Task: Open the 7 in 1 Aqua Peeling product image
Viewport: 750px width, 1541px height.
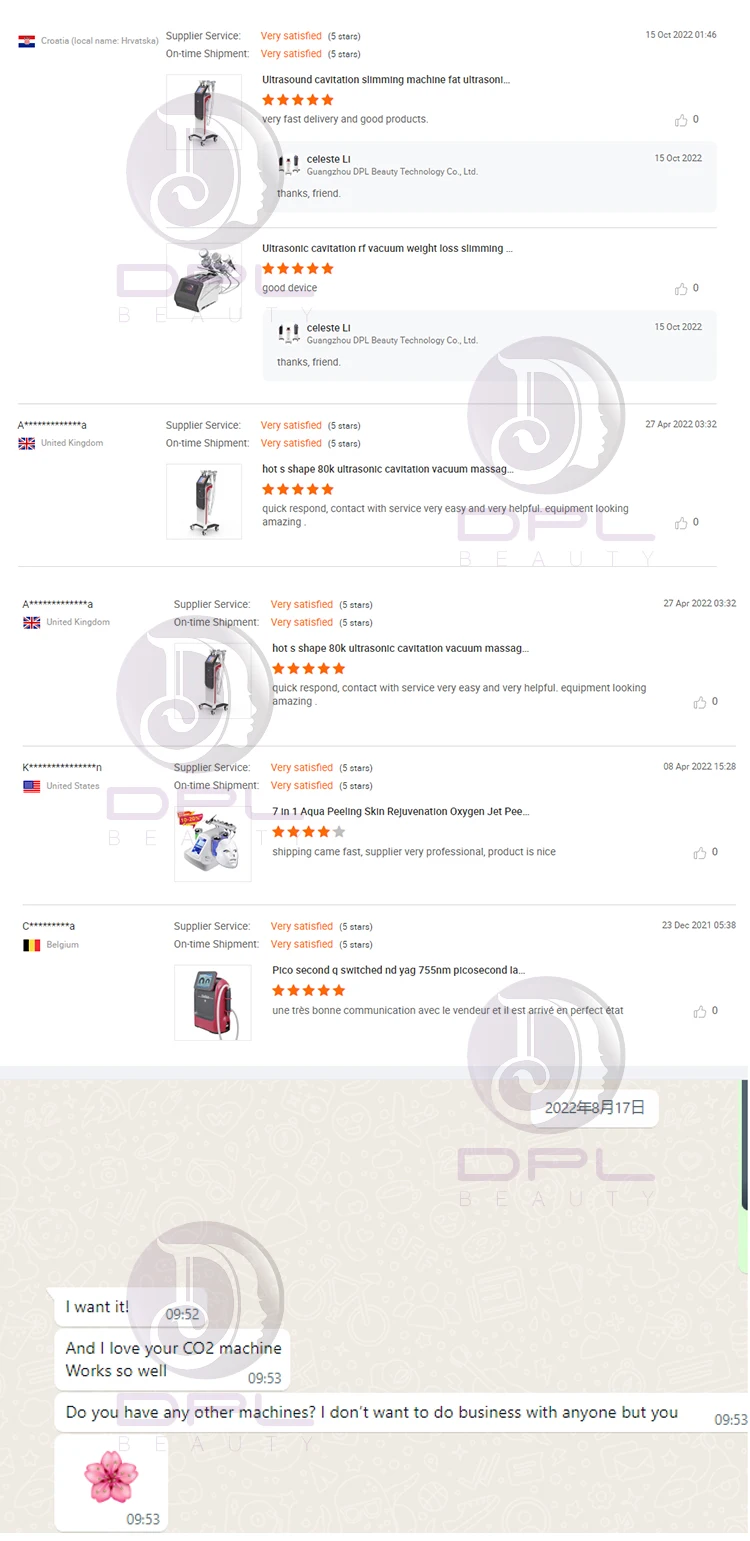Action: pos(213,844)
